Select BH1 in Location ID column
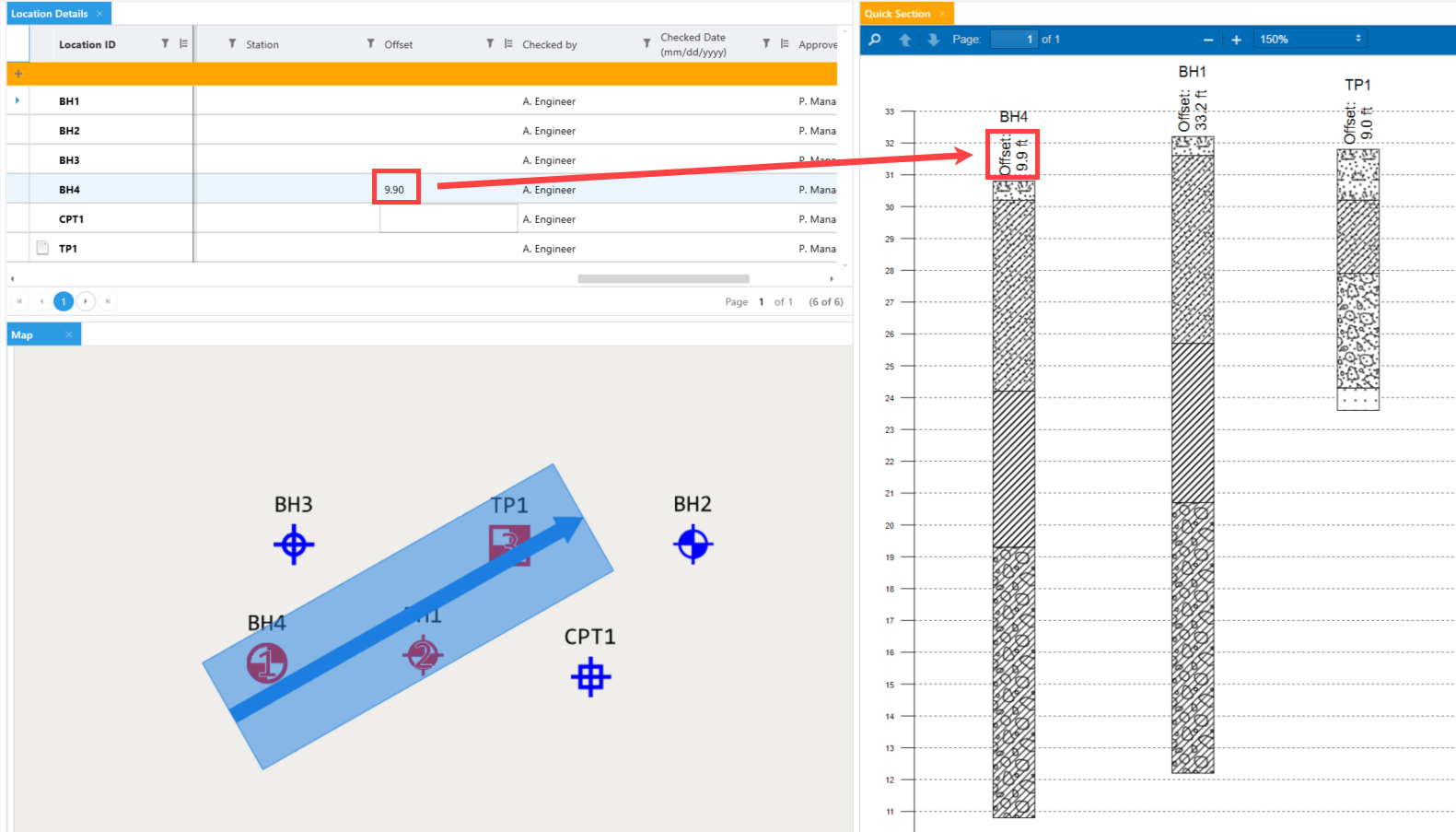The image size is (1456, 832). point(69,101)
